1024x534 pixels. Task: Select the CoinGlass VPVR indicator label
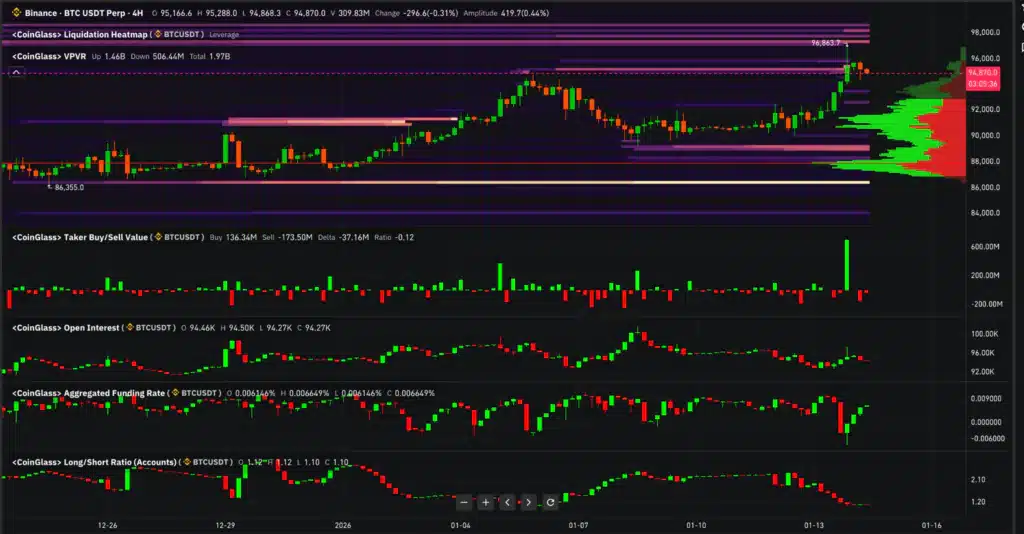click(x=48, y=57)
